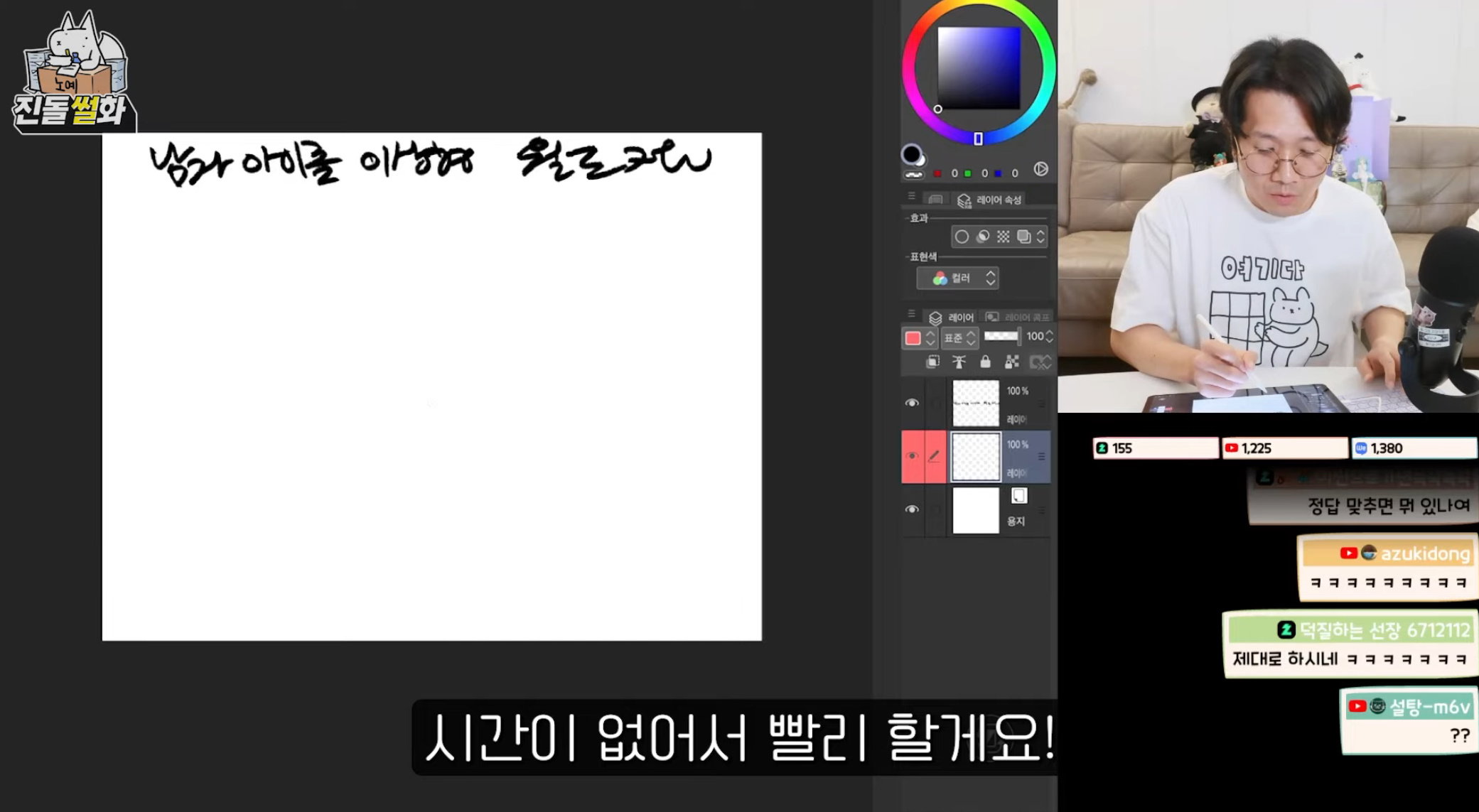Select the tone effect checkered icon
Image resolution: width=1479 pixels, height=812 pixels.
(1003, 237)
